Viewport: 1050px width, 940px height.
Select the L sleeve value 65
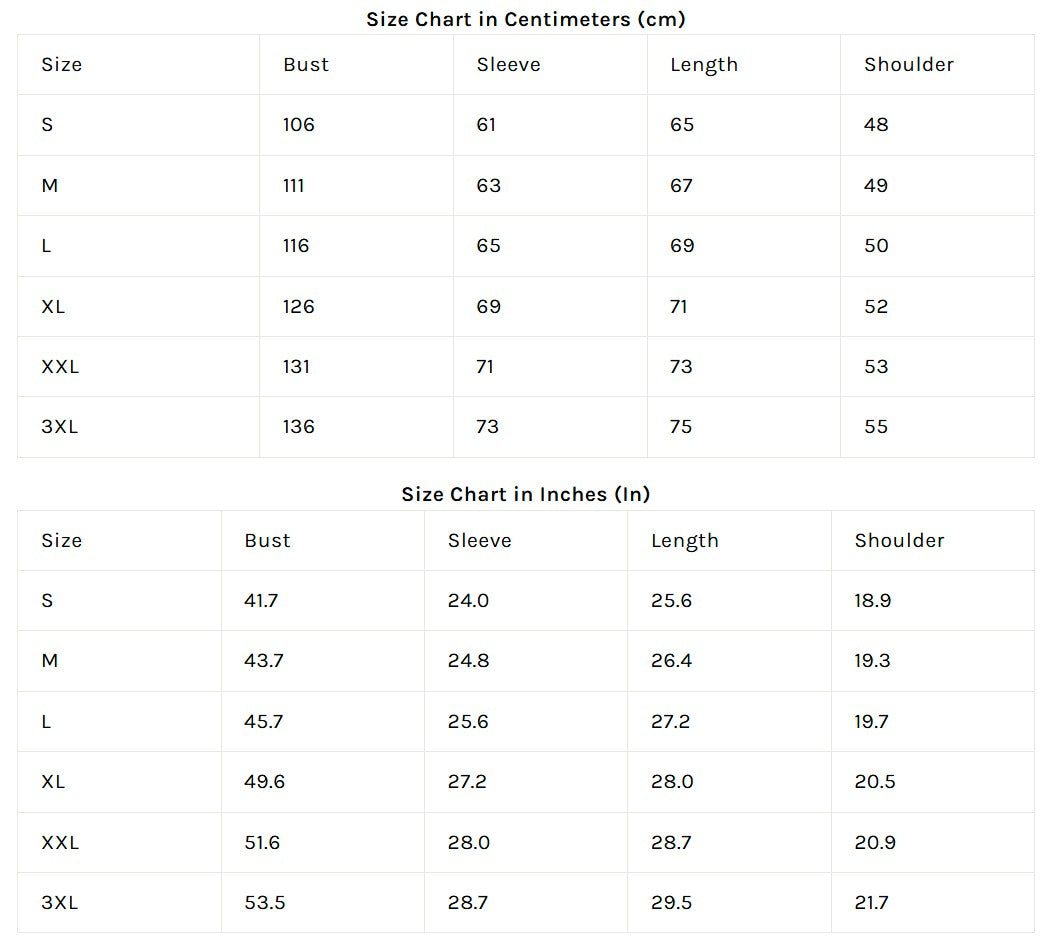[489, 246]
